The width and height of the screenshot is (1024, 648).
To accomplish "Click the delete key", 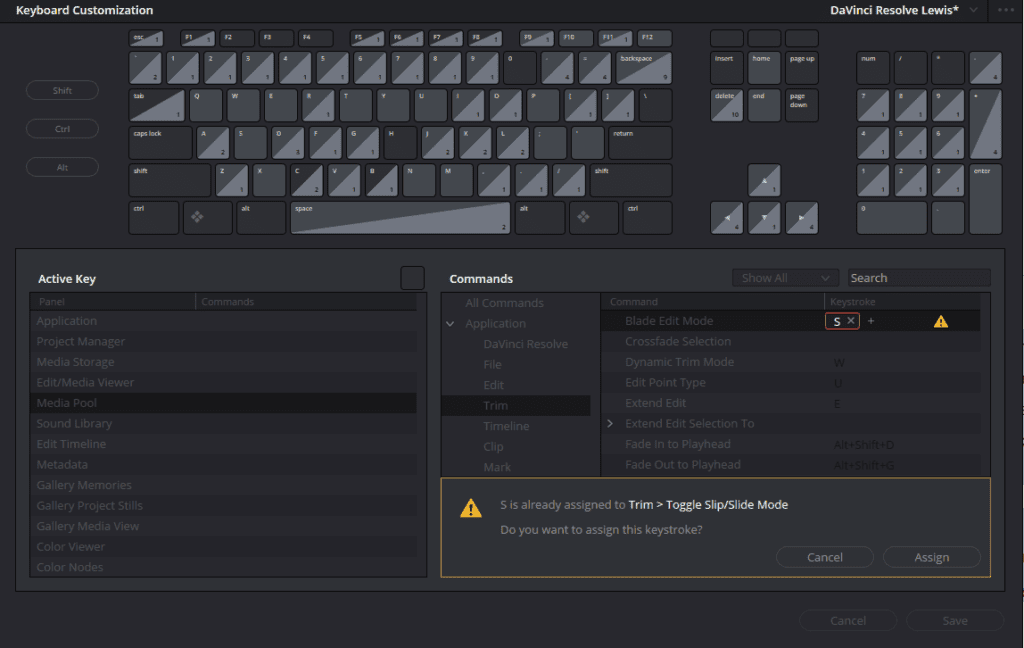I will 727,105.
